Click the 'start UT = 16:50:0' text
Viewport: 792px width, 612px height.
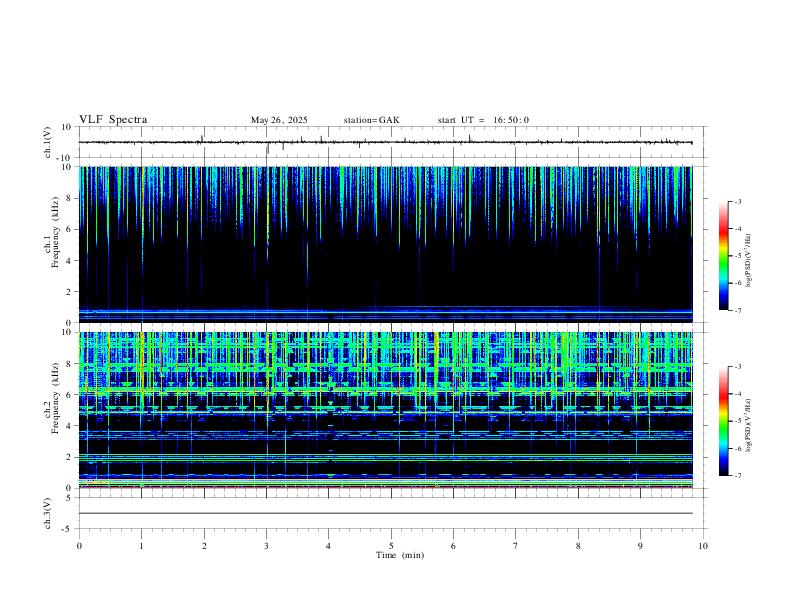coord(483,120)
